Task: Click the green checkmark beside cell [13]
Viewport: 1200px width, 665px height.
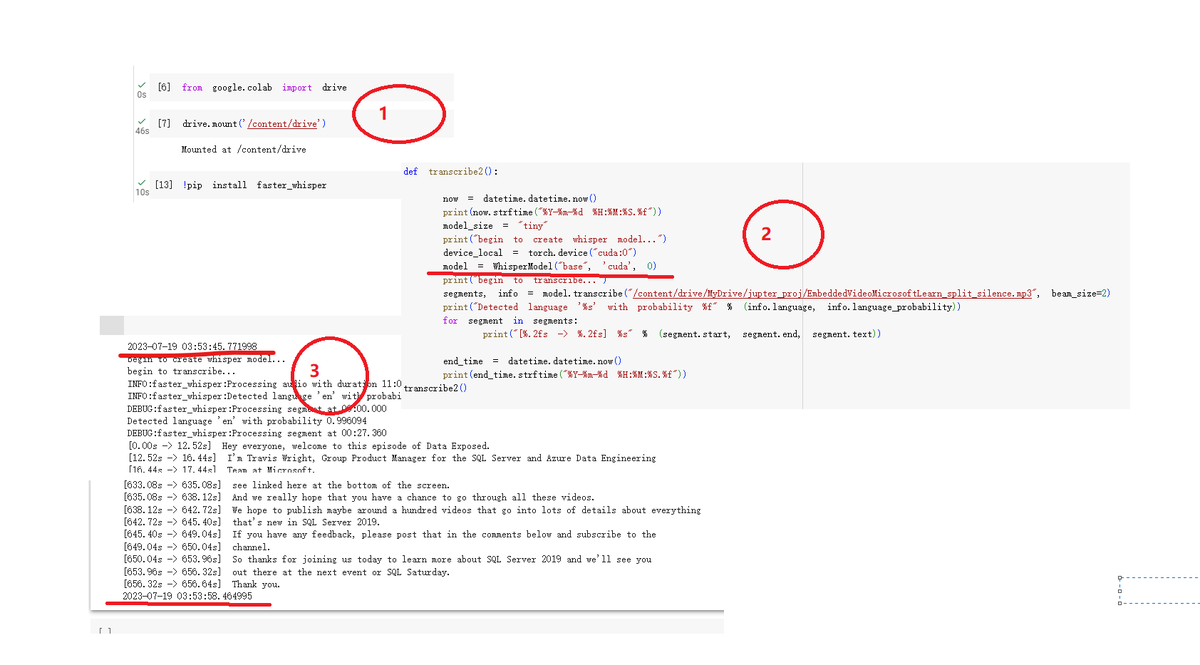Action: (x=141, y=182)
